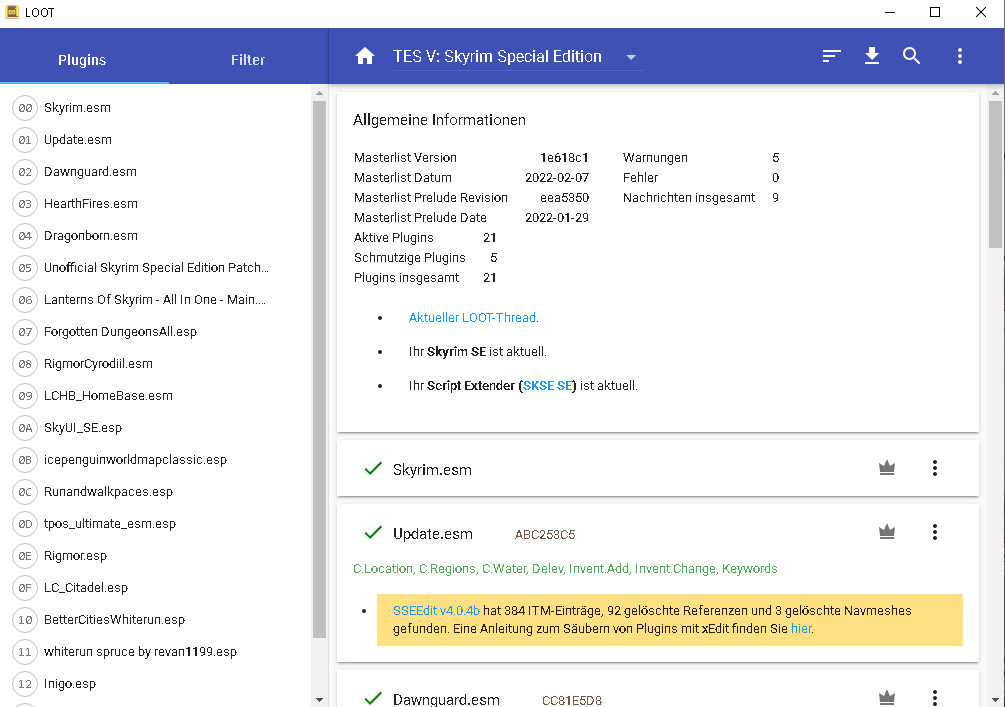Open TES V: Skyrim Special Edition selector
This screenshot has width=1005, height=707.
tap(497, 57)
